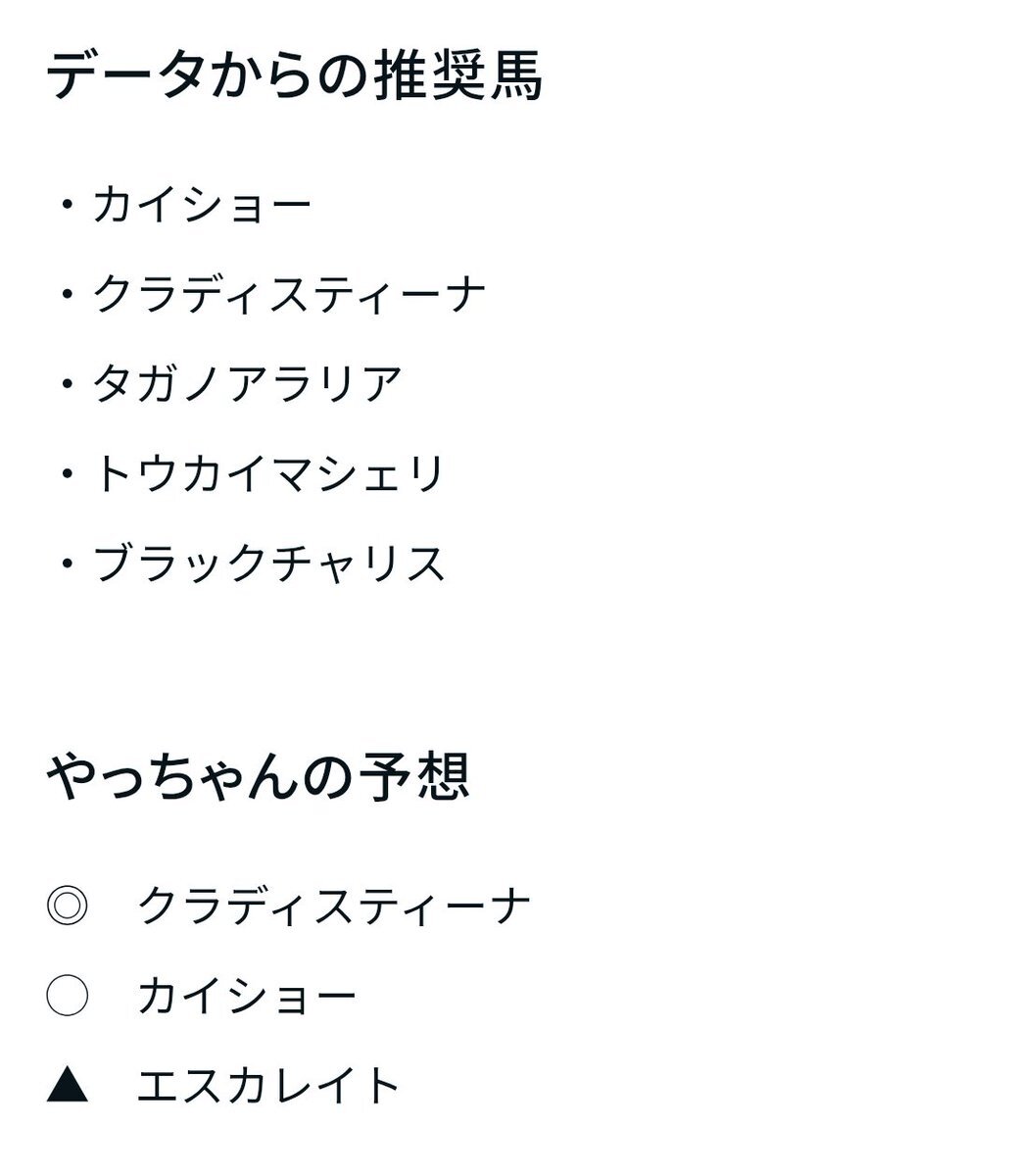
Task: Click the bullet dot before タガノアラリア
Action: (67, 384)
